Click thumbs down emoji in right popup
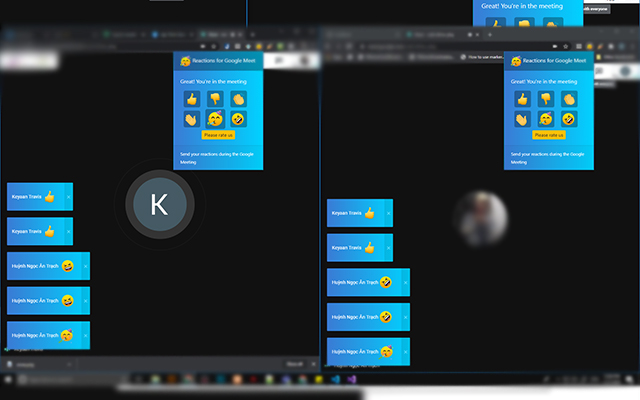Screen dimensions: 640x400 coord(545,99)
